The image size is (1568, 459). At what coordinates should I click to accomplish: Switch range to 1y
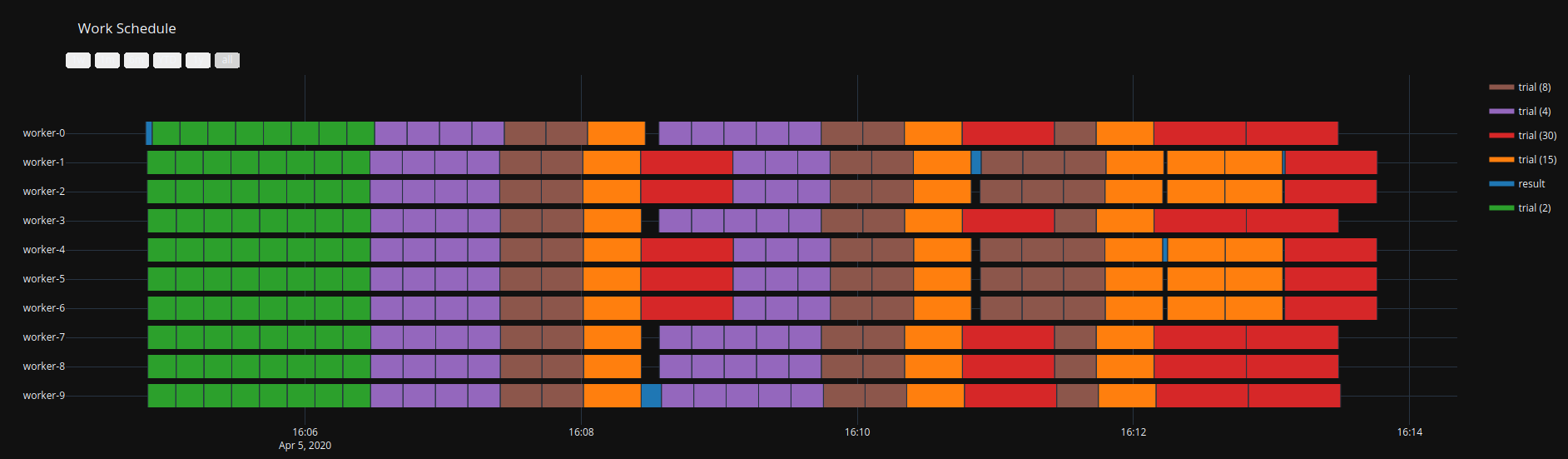pyautogui.click(x=198, y=60)
